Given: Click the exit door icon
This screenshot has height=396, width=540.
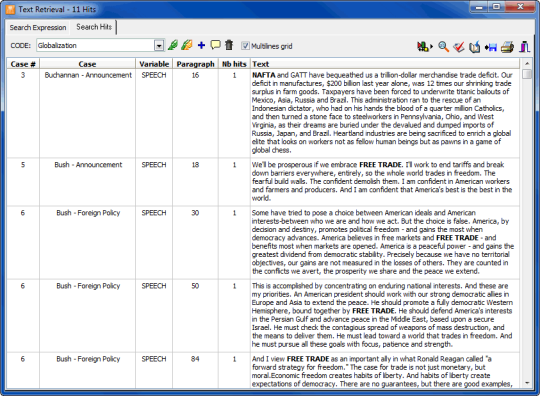Looking at the screenshot, I should [x=525, y=46].
